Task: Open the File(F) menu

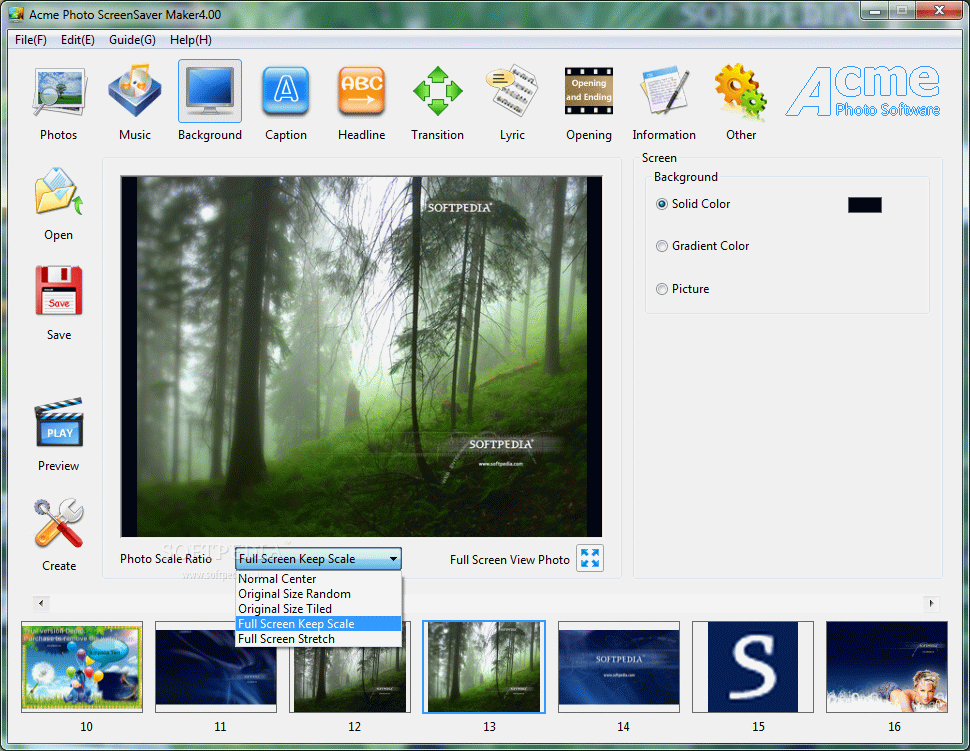Action: tap(31, 40)
